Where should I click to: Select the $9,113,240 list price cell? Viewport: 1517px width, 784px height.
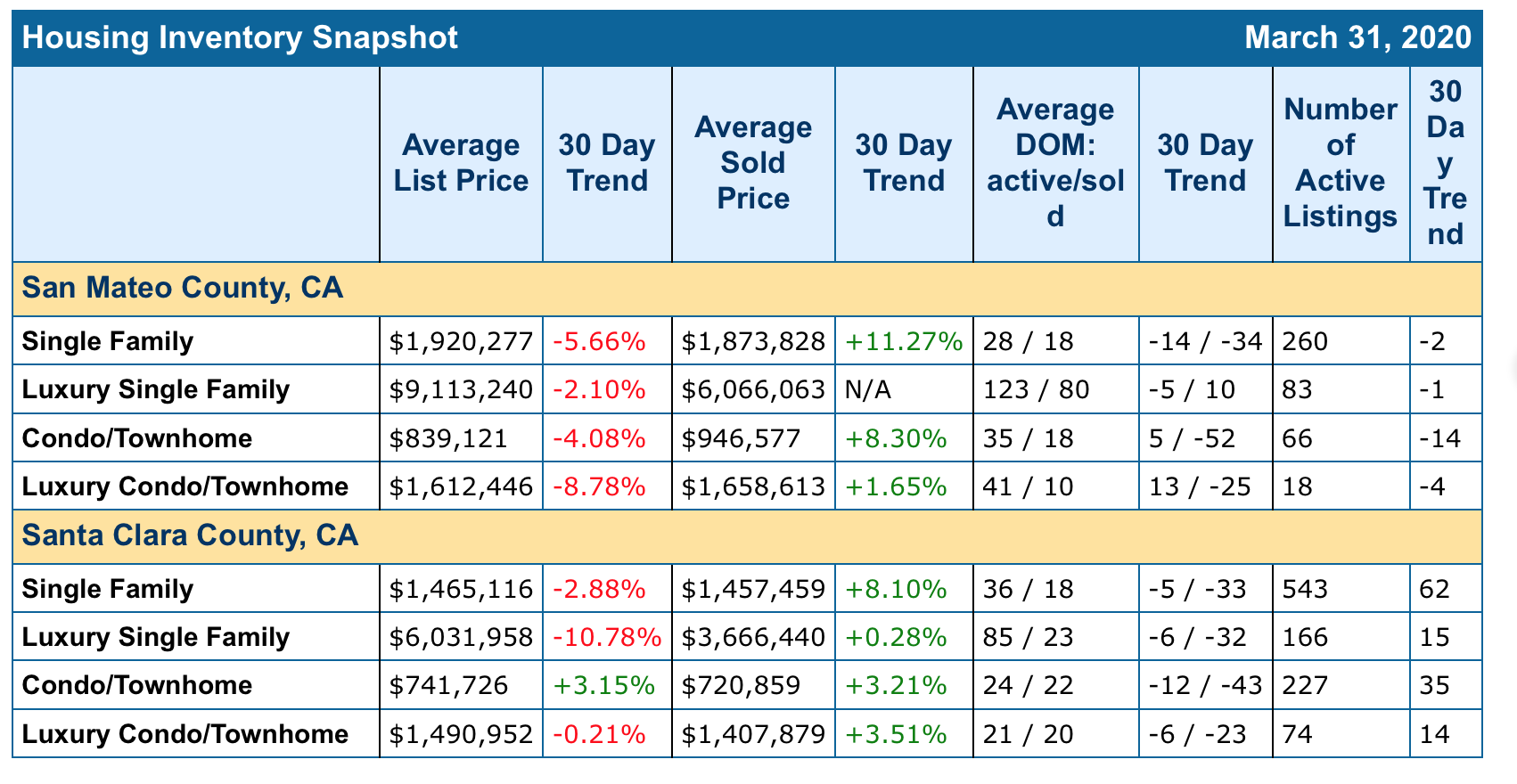click(x=461, y=390)
